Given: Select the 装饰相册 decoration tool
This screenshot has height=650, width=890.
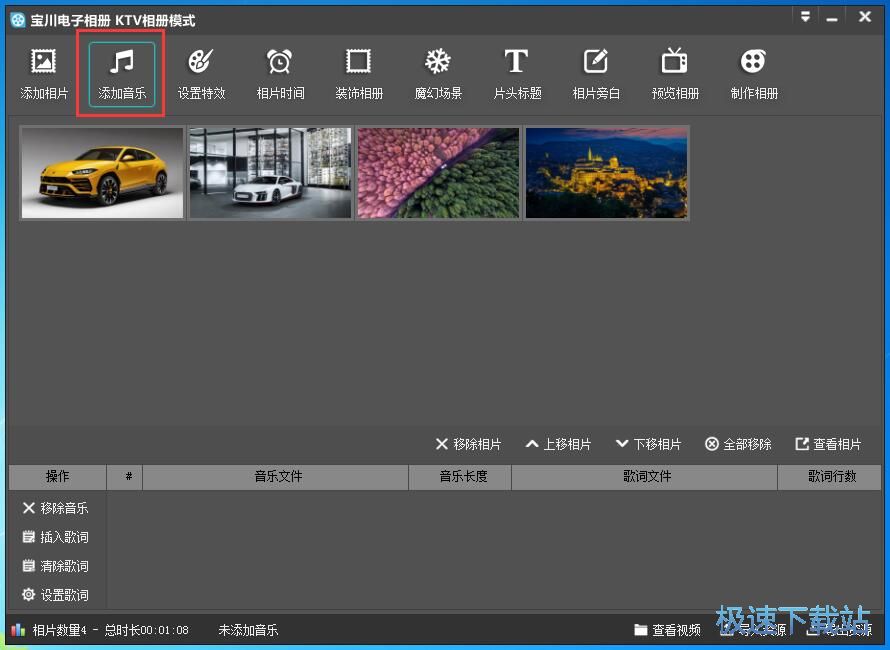Looking at the screenshot, I should point(359,63).
